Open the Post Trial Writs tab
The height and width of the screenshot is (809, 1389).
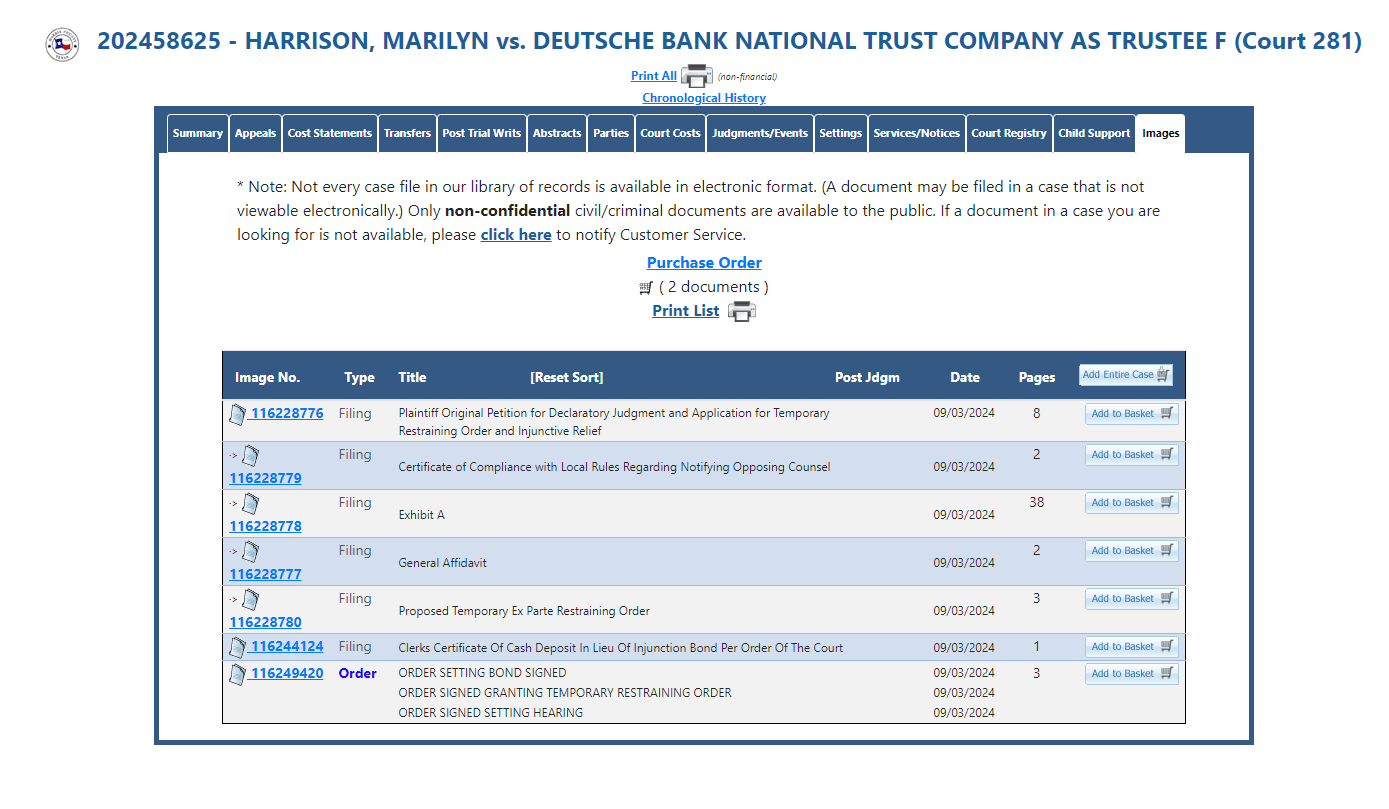coord(482,134)
